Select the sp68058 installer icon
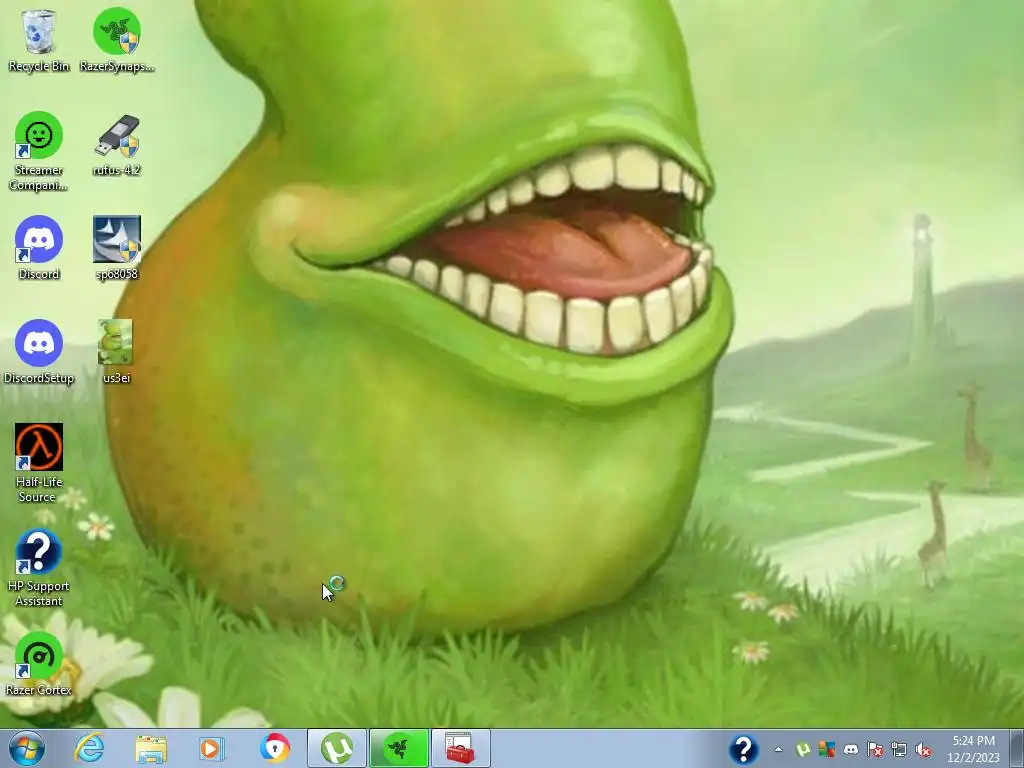This screenshot has height=768, width=1024. point(116,248)
